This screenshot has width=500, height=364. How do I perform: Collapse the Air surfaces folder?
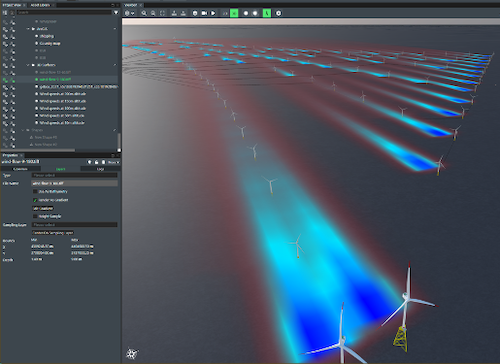coord(28,65)
